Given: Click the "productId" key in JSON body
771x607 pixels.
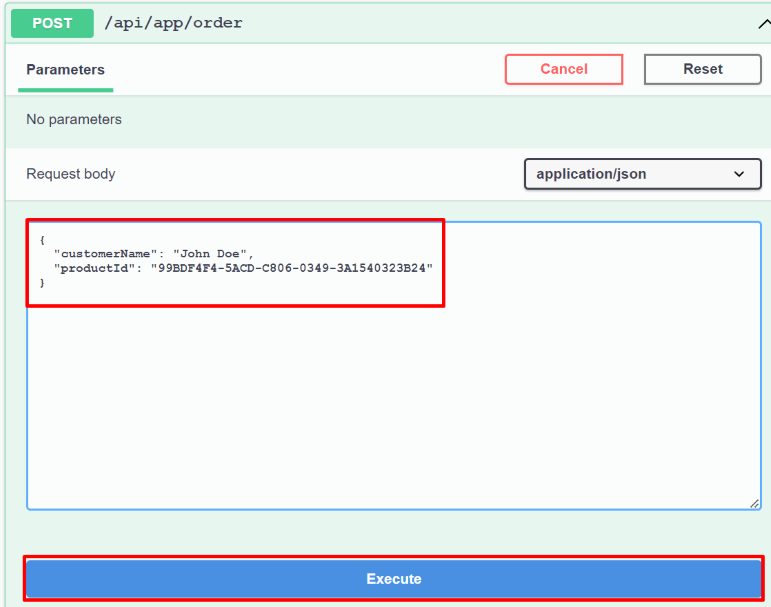Looking at the screenshot, I should pyautogui.click(x=95, y=269).
